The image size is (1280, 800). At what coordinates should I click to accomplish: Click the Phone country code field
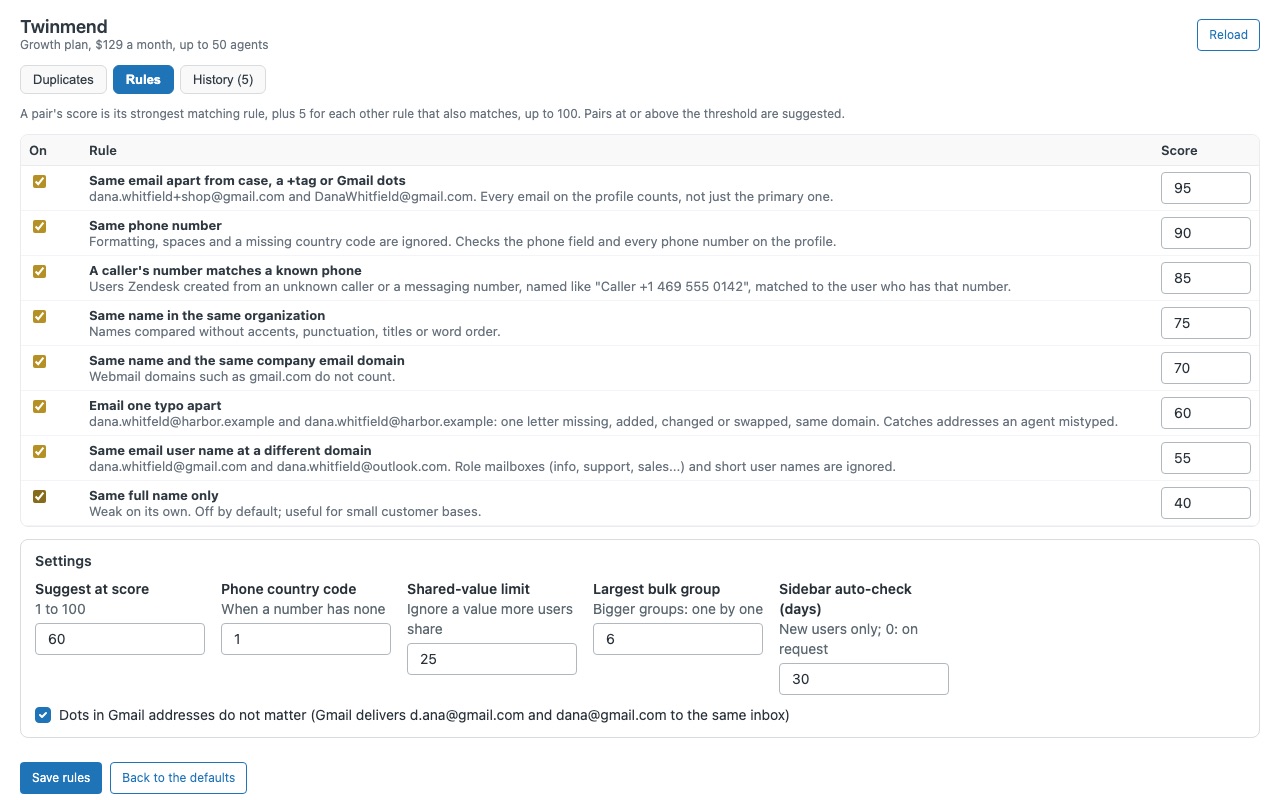(306, 639)
